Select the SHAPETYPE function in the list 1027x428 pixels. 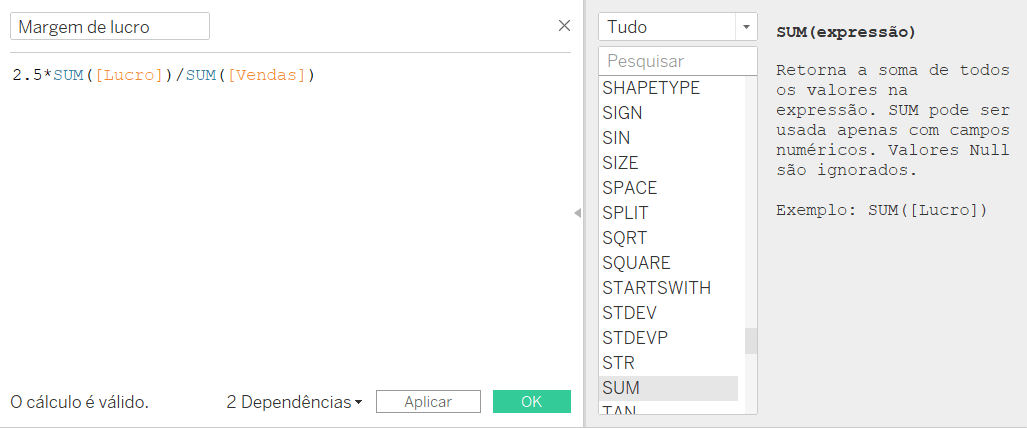click(668, 88)
